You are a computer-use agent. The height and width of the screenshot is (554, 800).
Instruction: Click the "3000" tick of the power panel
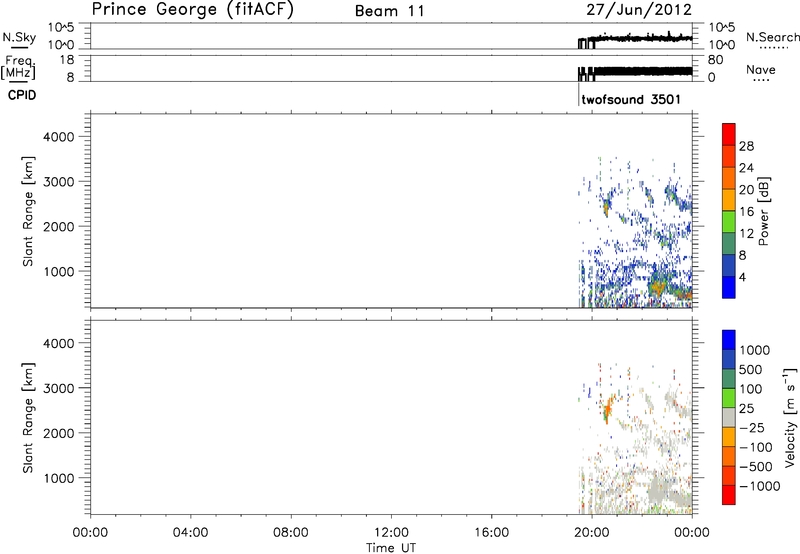click(x=58, y=182)
